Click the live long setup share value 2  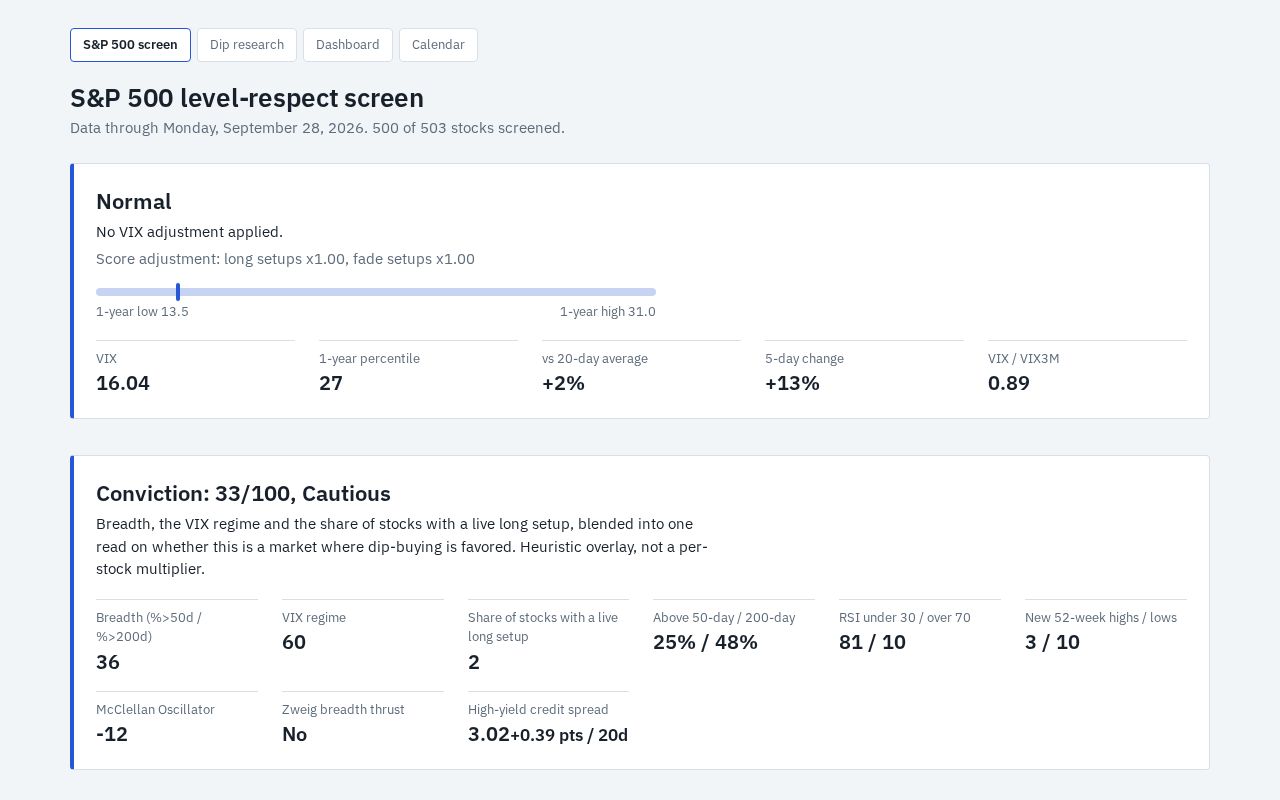tap(474, 662)
